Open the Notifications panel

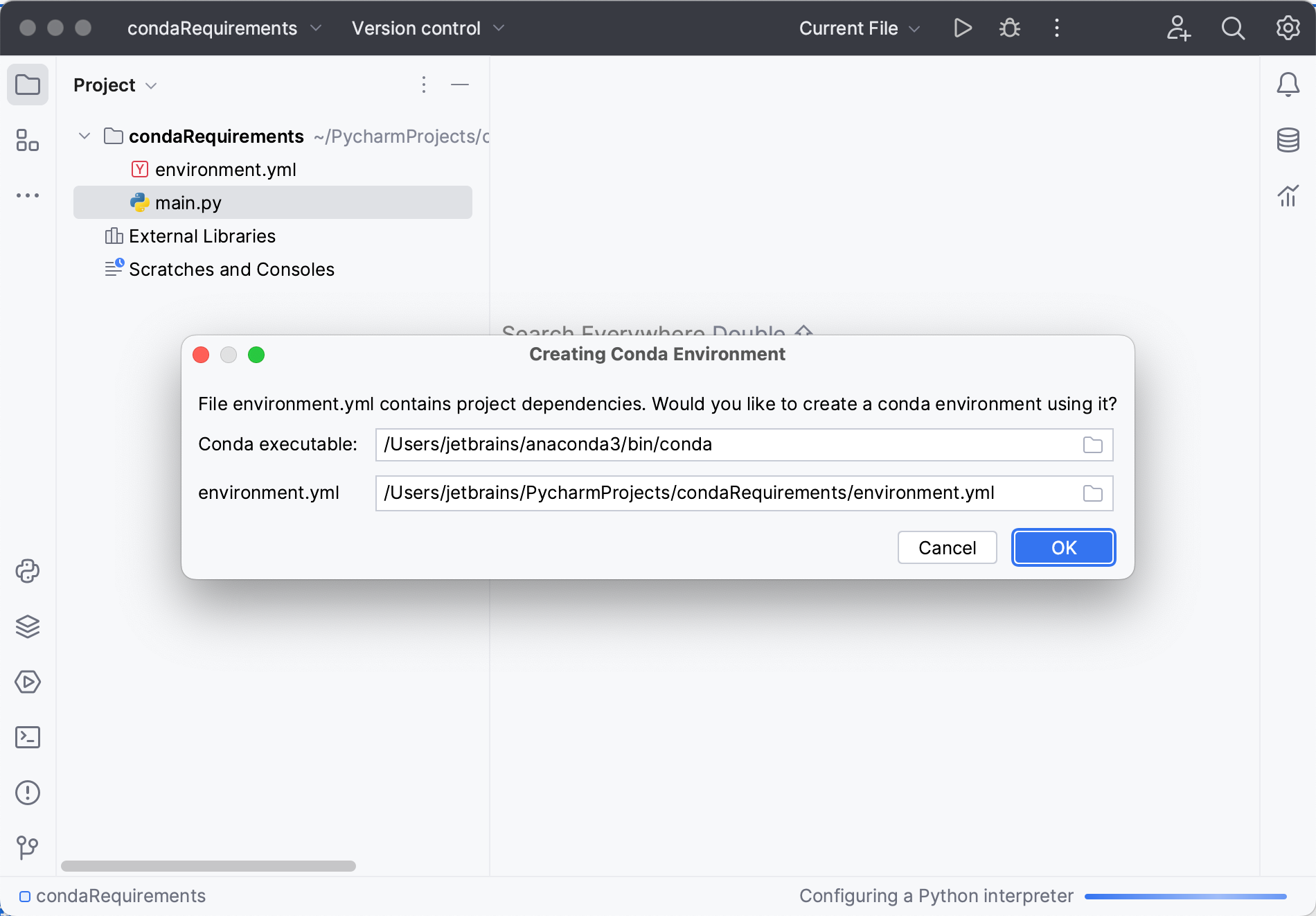1288,85
